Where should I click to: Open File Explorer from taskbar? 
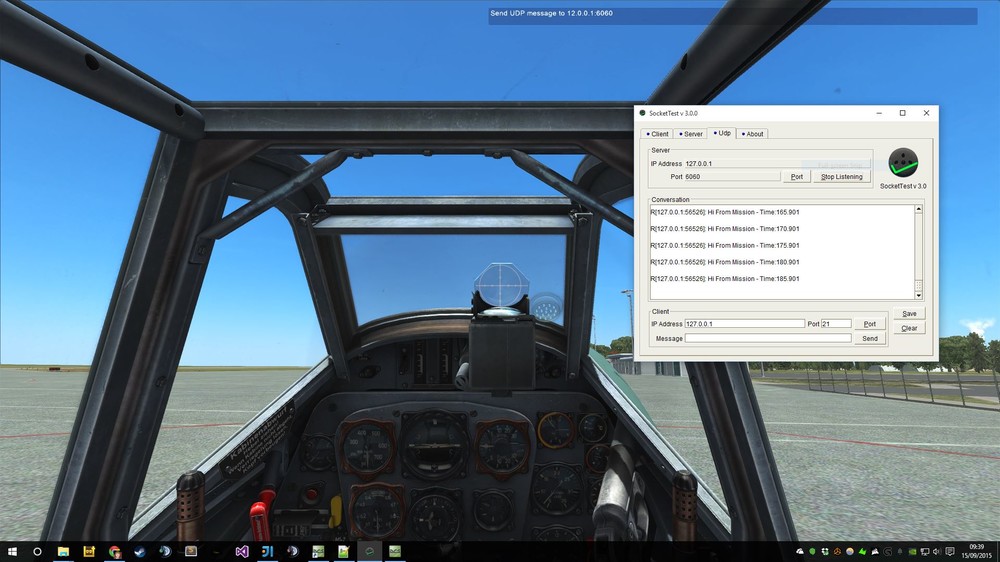(x=63, y=552)
